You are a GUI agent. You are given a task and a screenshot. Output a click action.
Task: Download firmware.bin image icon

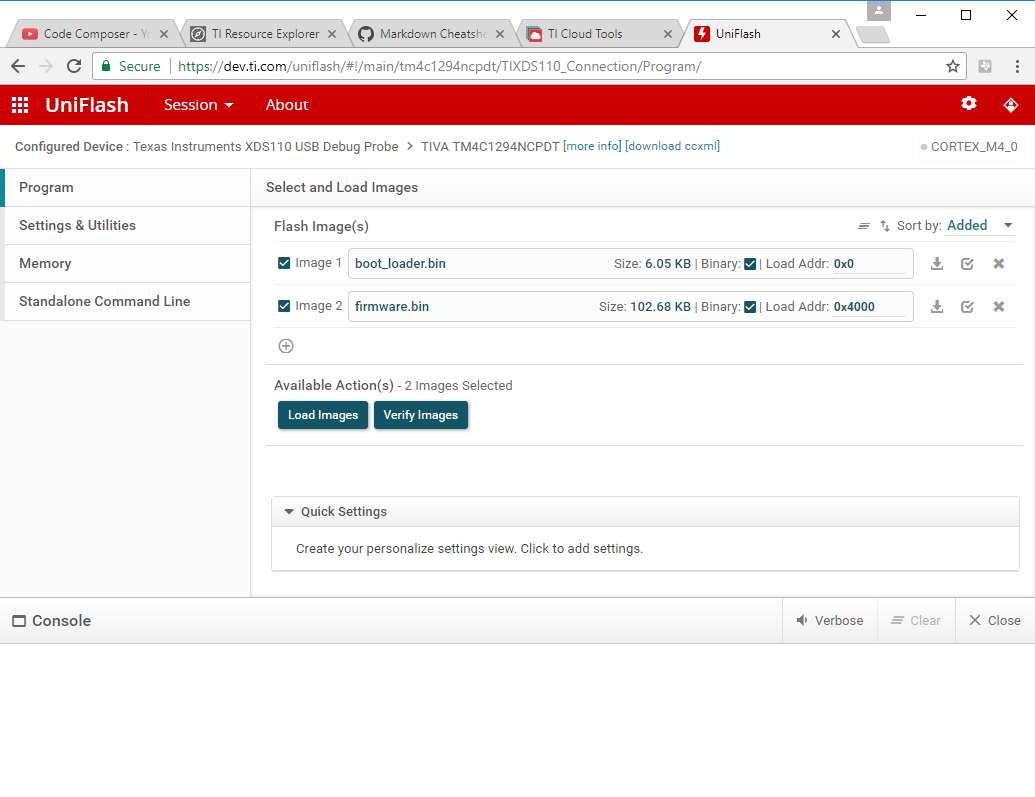point(936,306)
